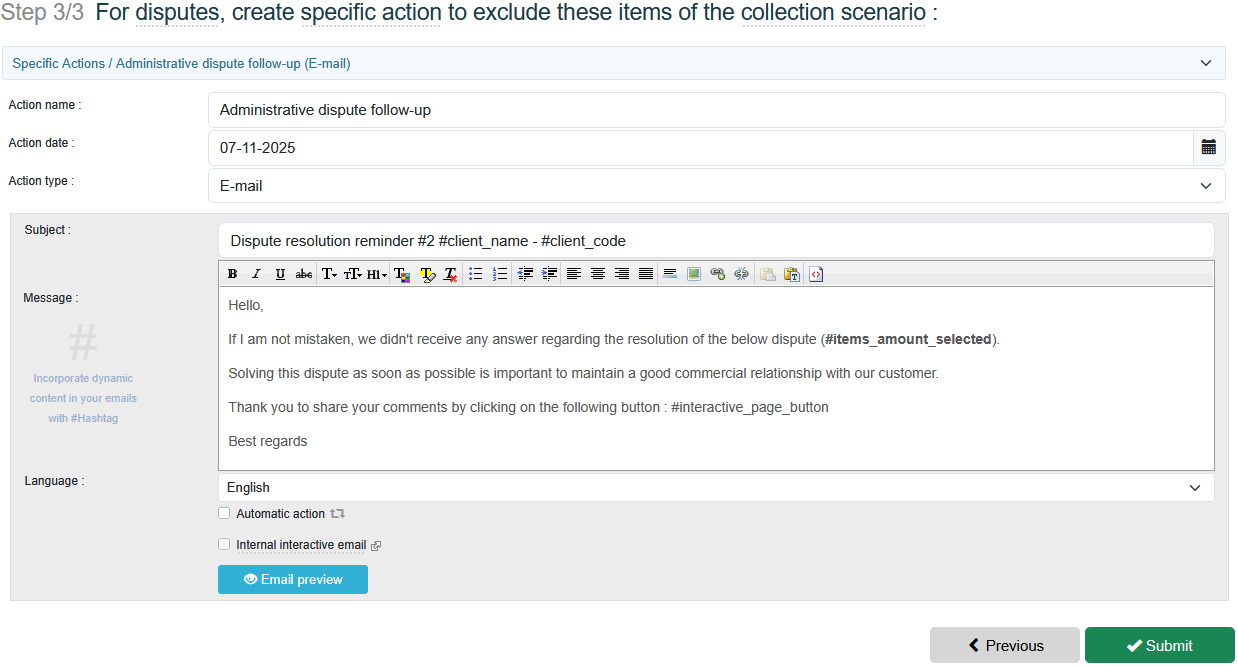Apply italic formatting to message text
Viewport: 1238px width, 666px height.
256,274
